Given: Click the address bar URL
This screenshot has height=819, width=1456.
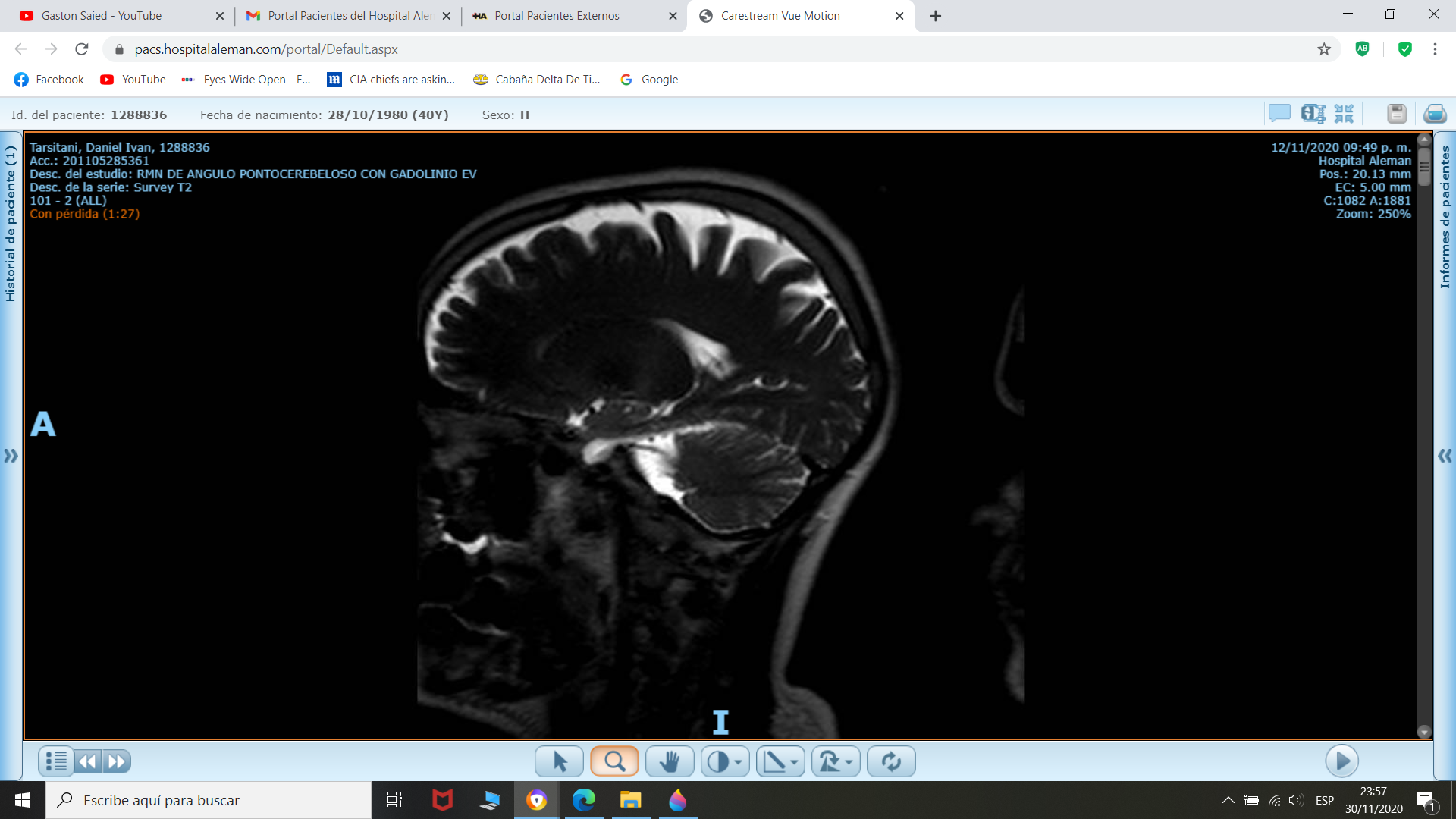Looking at the screenshot, I should (266, 49).
